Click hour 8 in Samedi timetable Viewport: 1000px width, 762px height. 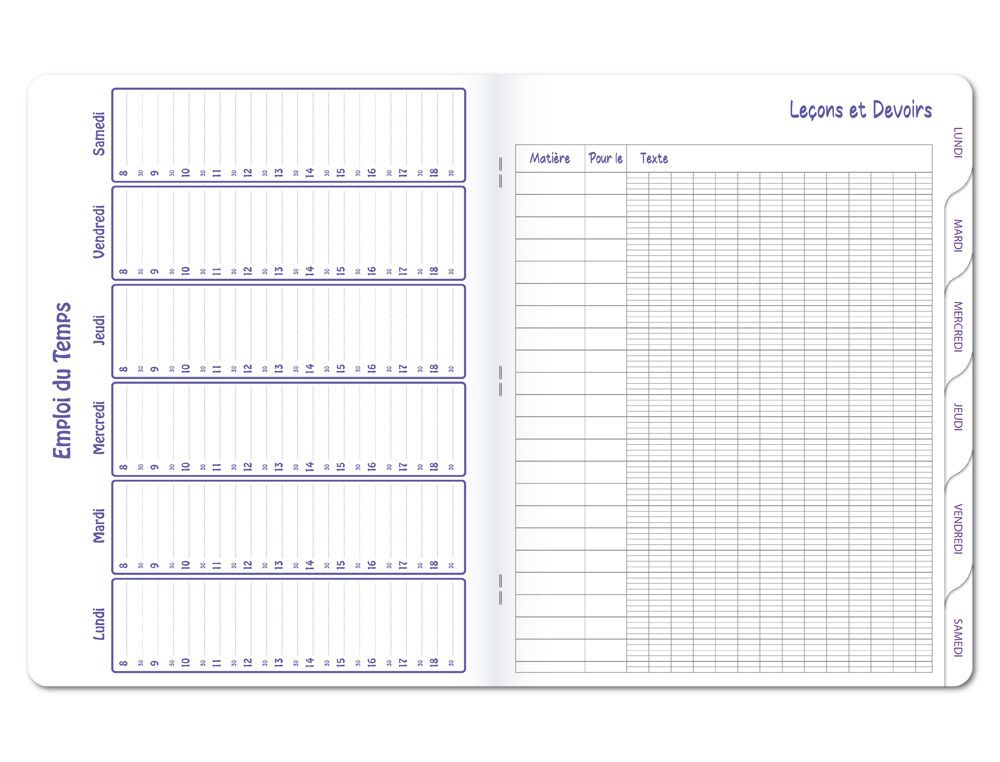click(124, 173)
